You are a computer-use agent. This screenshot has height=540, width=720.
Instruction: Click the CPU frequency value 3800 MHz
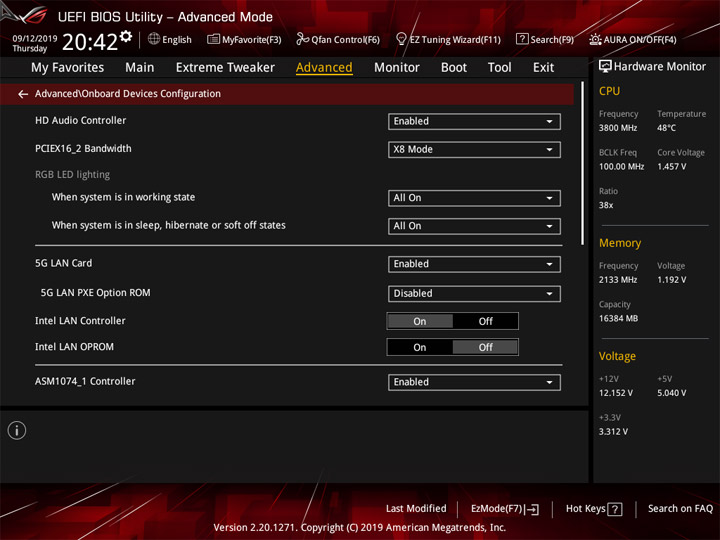(618, 128)
